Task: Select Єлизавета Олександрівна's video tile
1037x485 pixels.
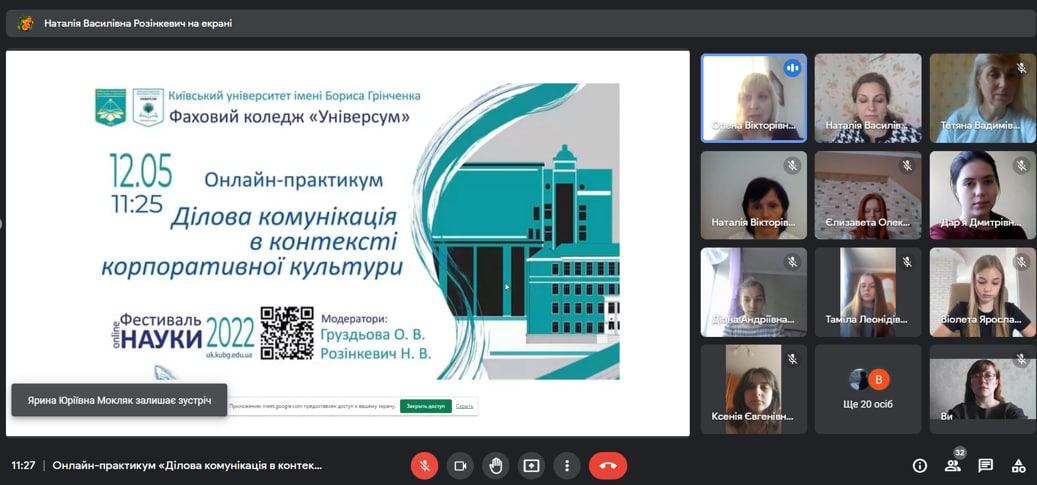Action: (868, 195)
